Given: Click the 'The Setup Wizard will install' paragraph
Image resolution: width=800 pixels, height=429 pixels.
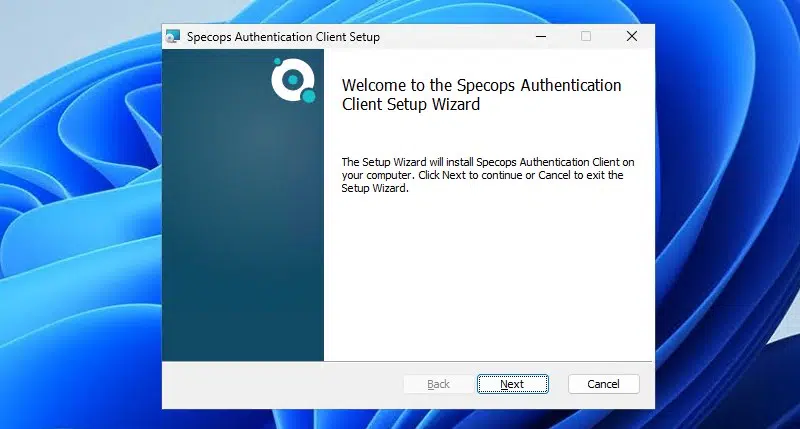Looking at the screenshot, I should click(488, 175).
